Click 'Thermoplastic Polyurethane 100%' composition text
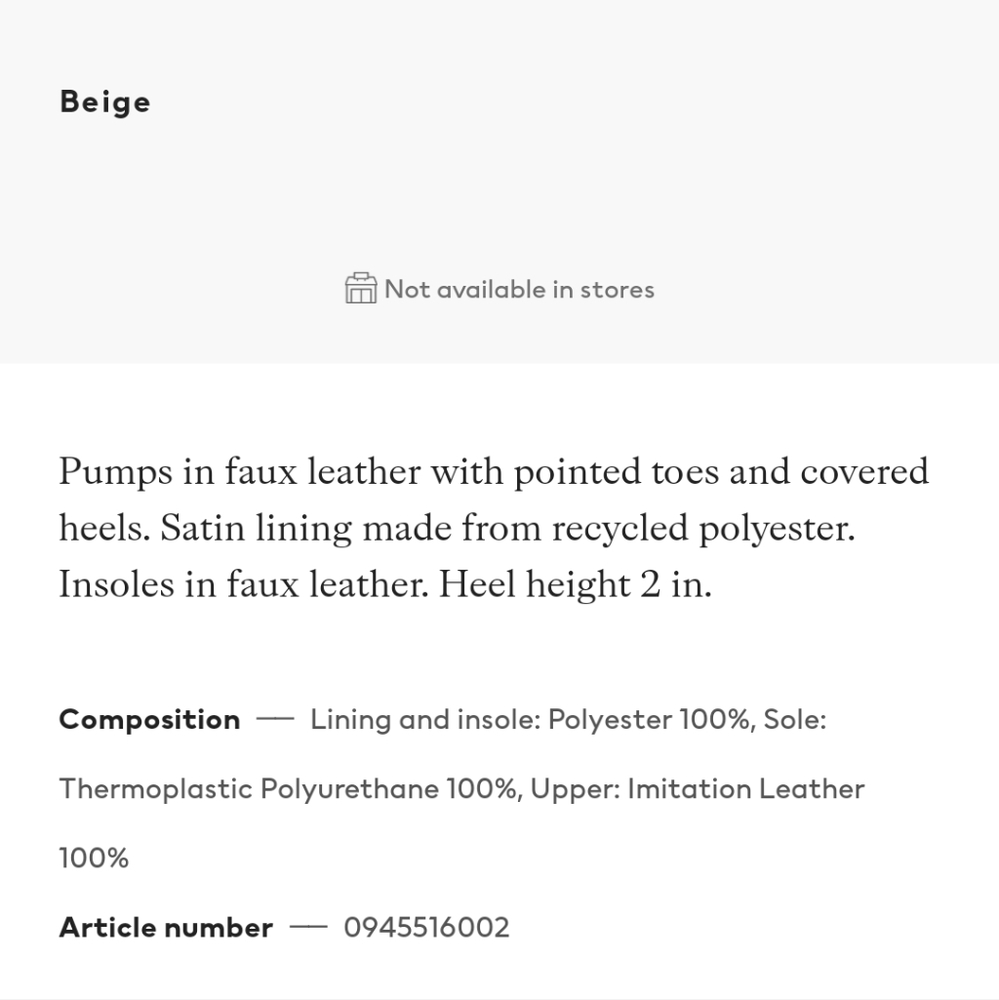 click(288, 789)
